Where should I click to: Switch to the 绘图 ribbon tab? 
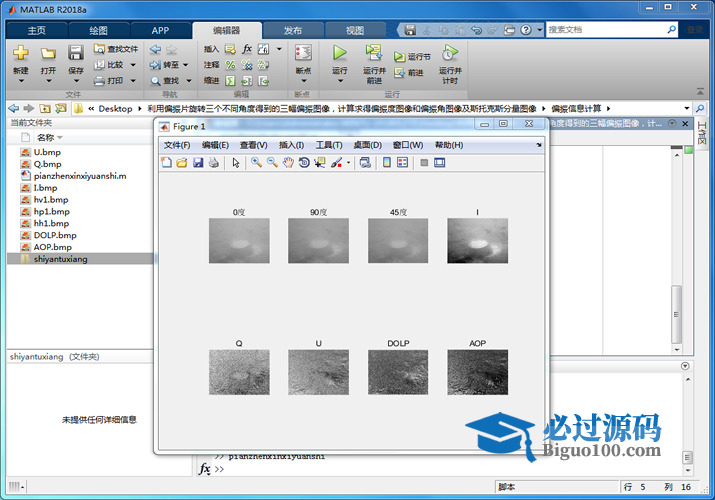coord(99,30)
